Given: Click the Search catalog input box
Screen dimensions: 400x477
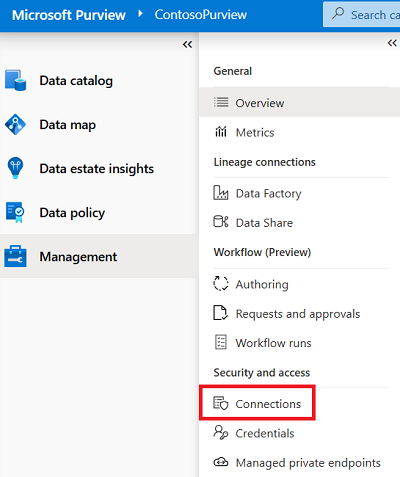Looking at the screenshot, I should coord(362,14).
